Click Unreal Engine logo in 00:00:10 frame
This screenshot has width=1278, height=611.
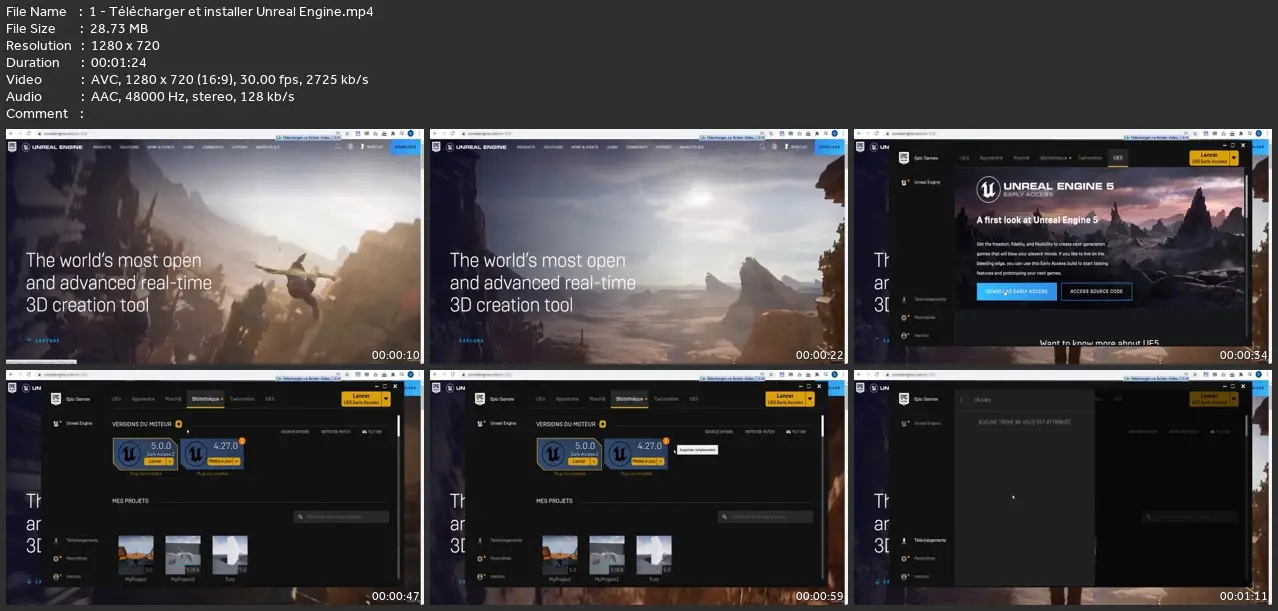click(52, 147)
